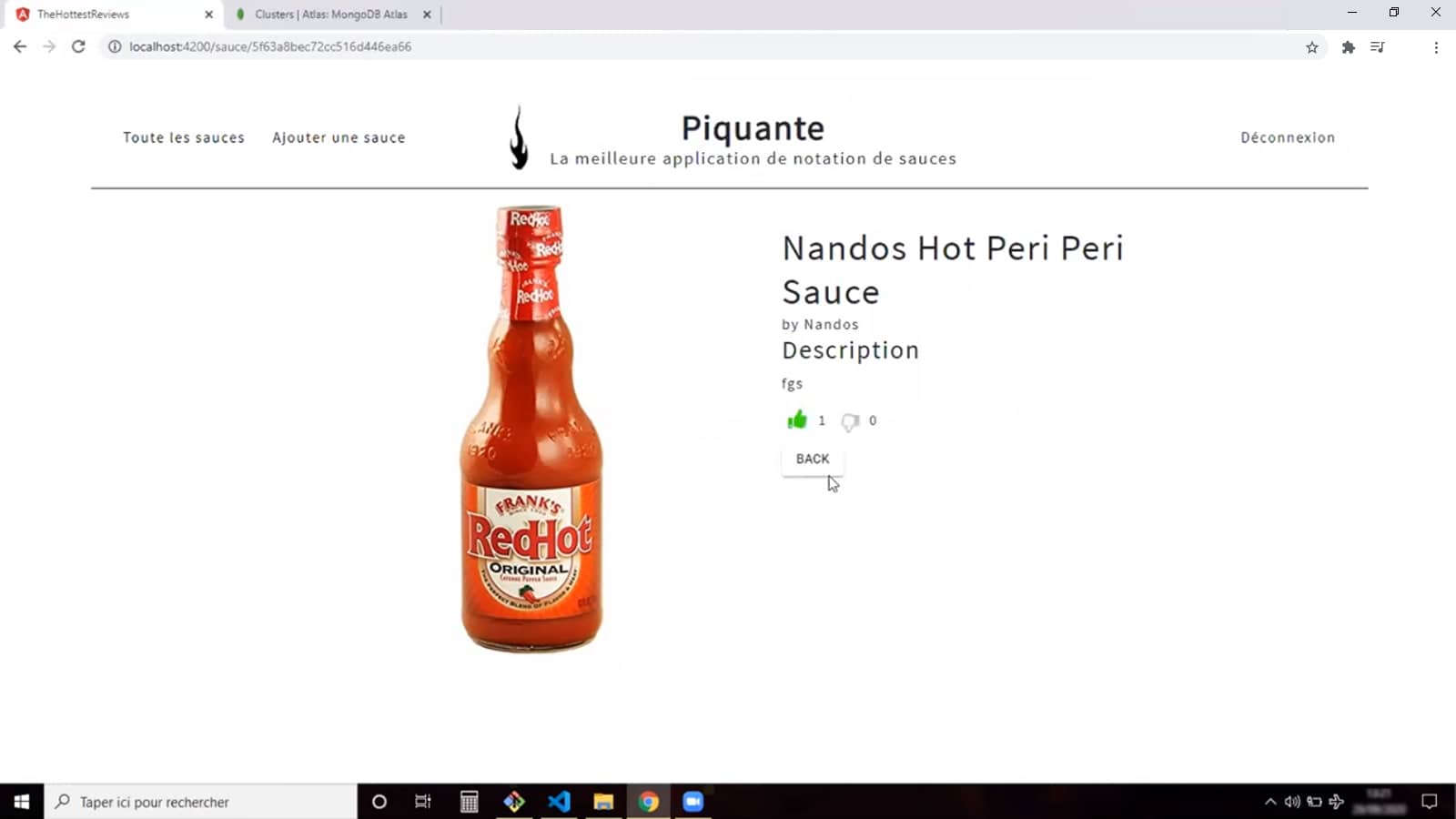The height and width of the screenshot is (819, 1456).
Task: Click the 'by Nandos' manufacturer text
Action: pos(820,324)
